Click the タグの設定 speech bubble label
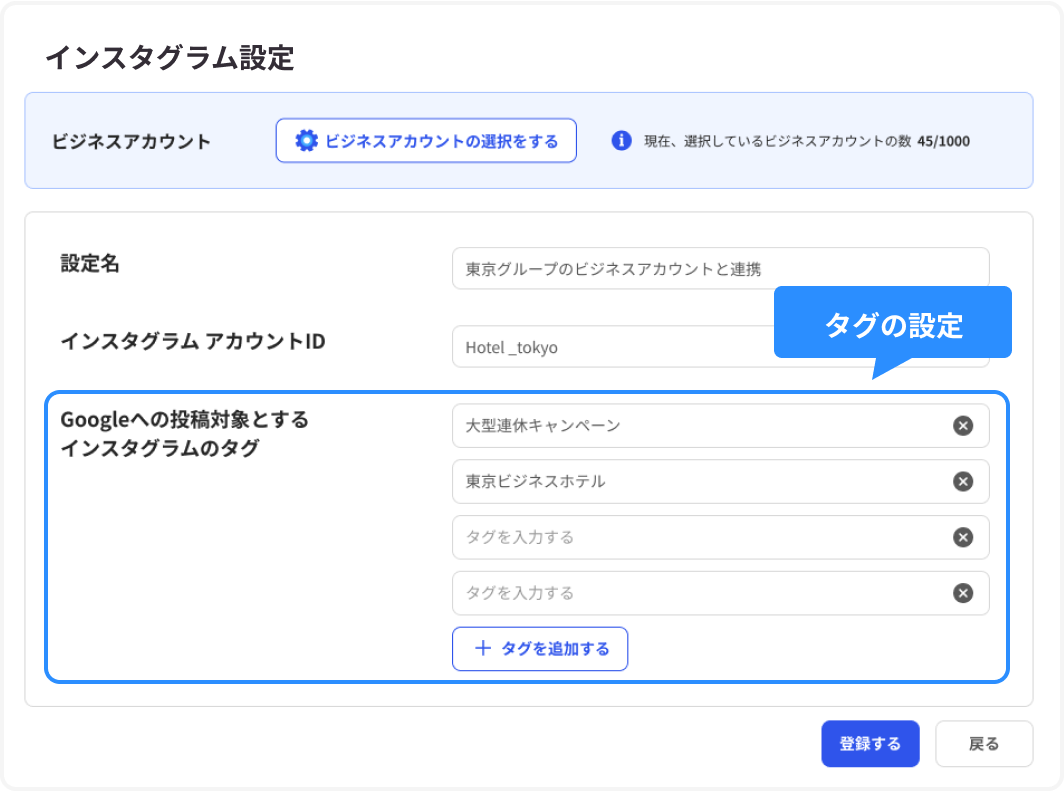 click(893, 322)
